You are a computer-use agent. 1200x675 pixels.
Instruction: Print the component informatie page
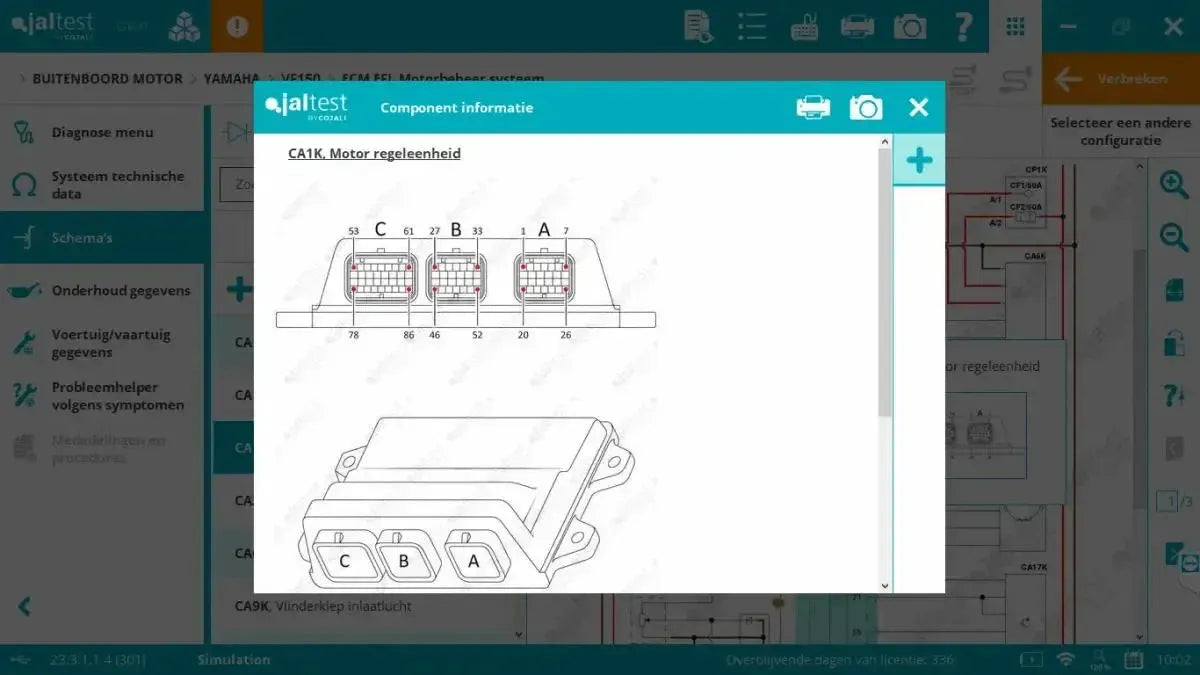tap(813, 106)
